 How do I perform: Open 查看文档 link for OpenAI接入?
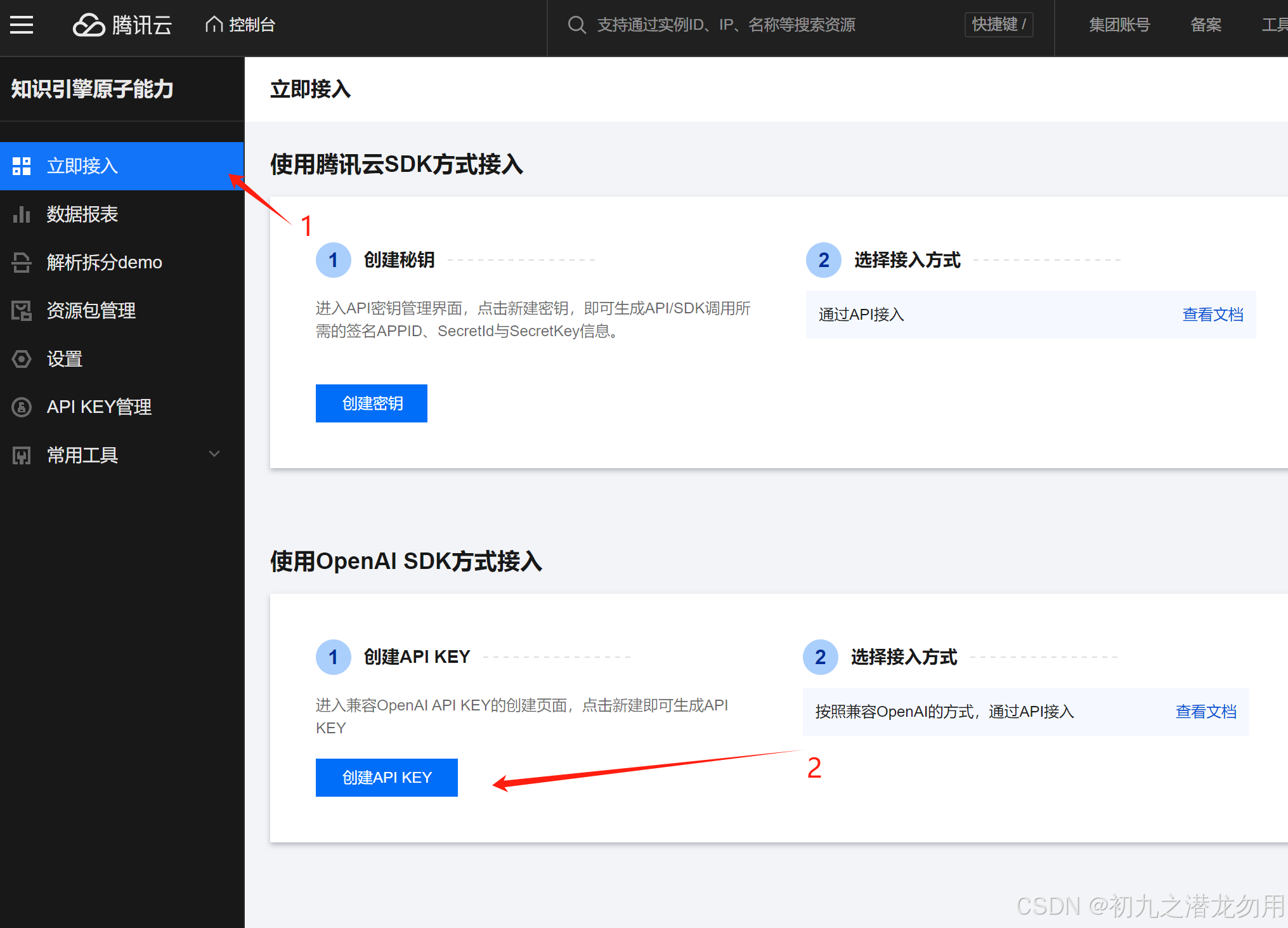pos(1206,712)
